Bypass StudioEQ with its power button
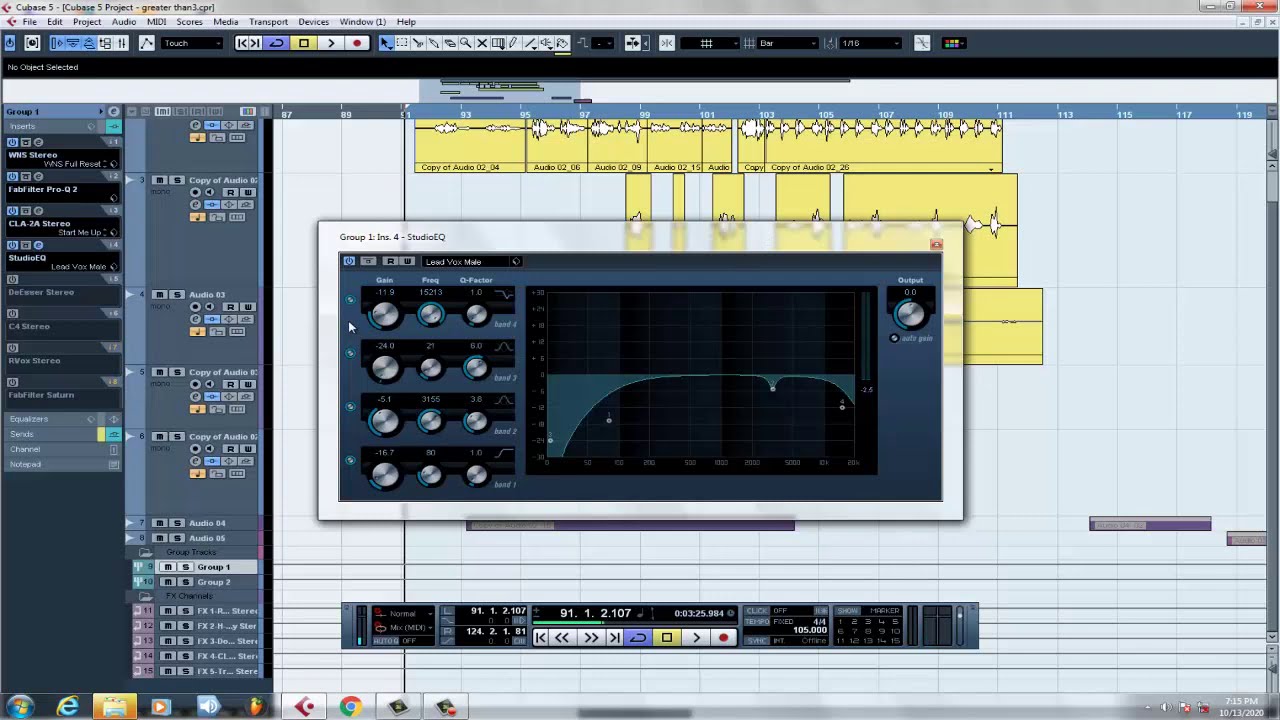The height and width of the screenshot is (720, 1280). [x=349, y=261]
